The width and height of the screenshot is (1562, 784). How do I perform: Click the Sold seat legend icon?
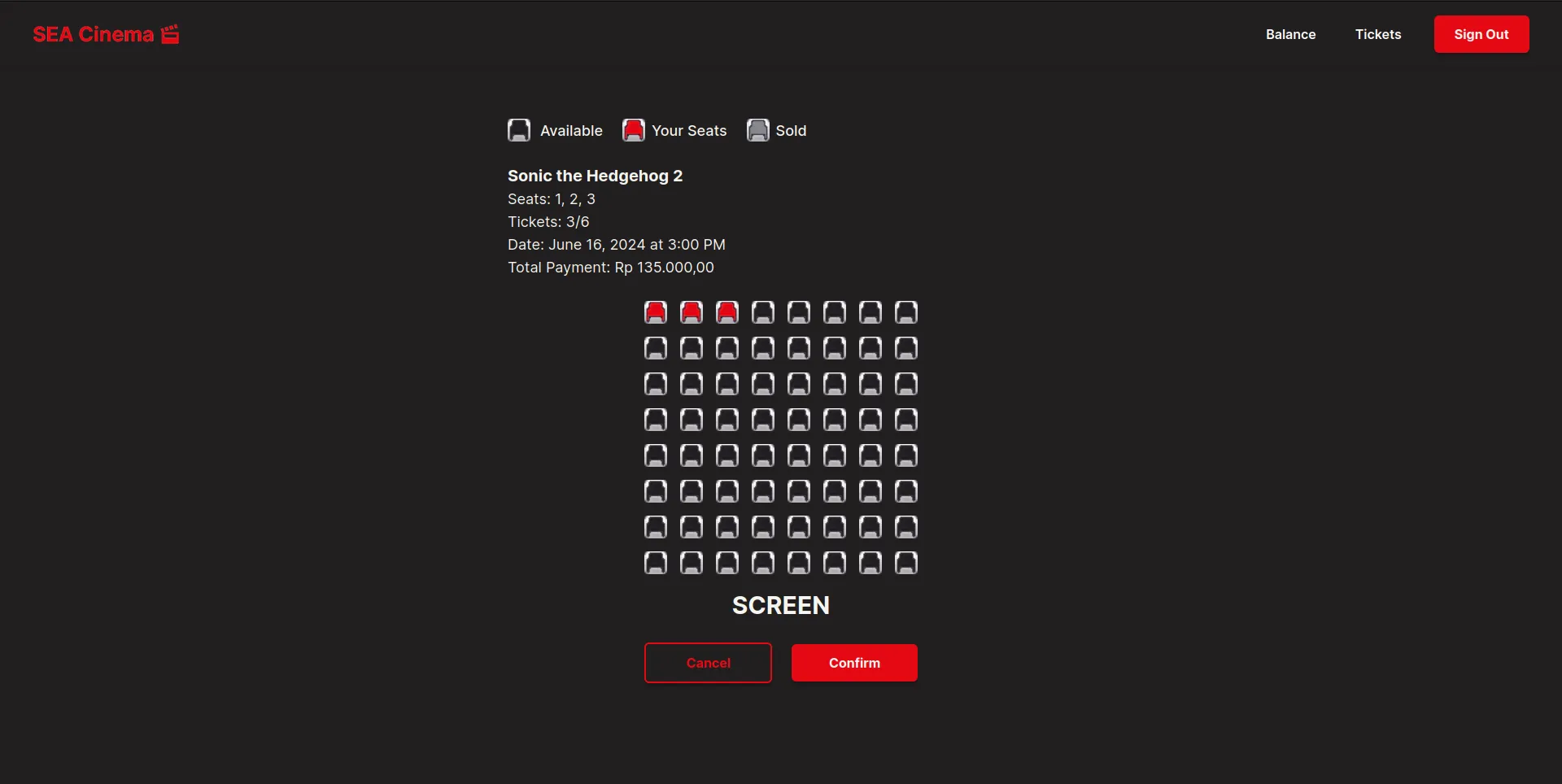point(757,129)
